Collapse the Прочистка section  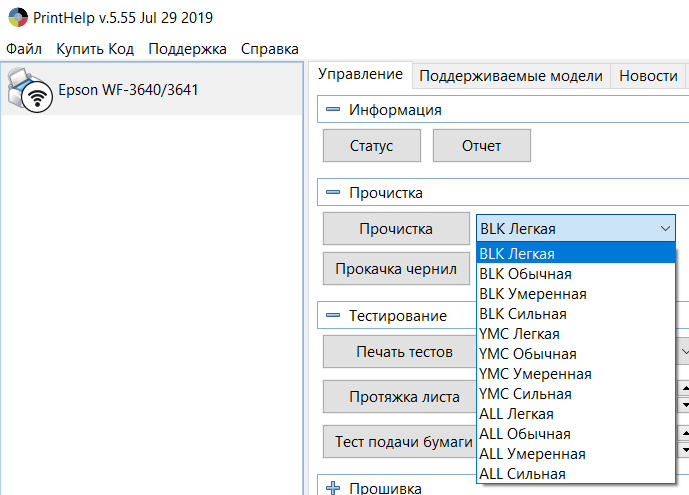click(333, 192)
